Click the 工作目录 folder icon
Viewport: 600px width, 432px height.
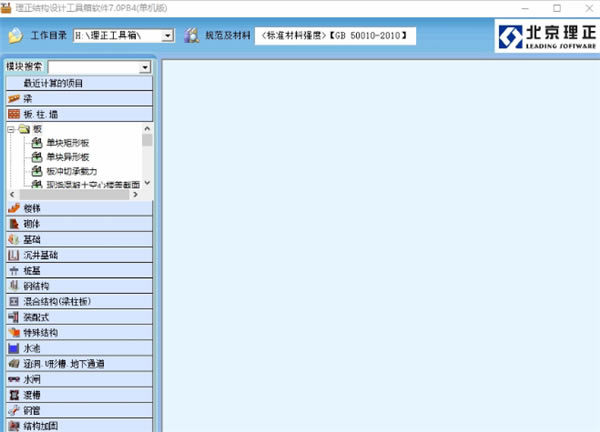tap(16, 36)
